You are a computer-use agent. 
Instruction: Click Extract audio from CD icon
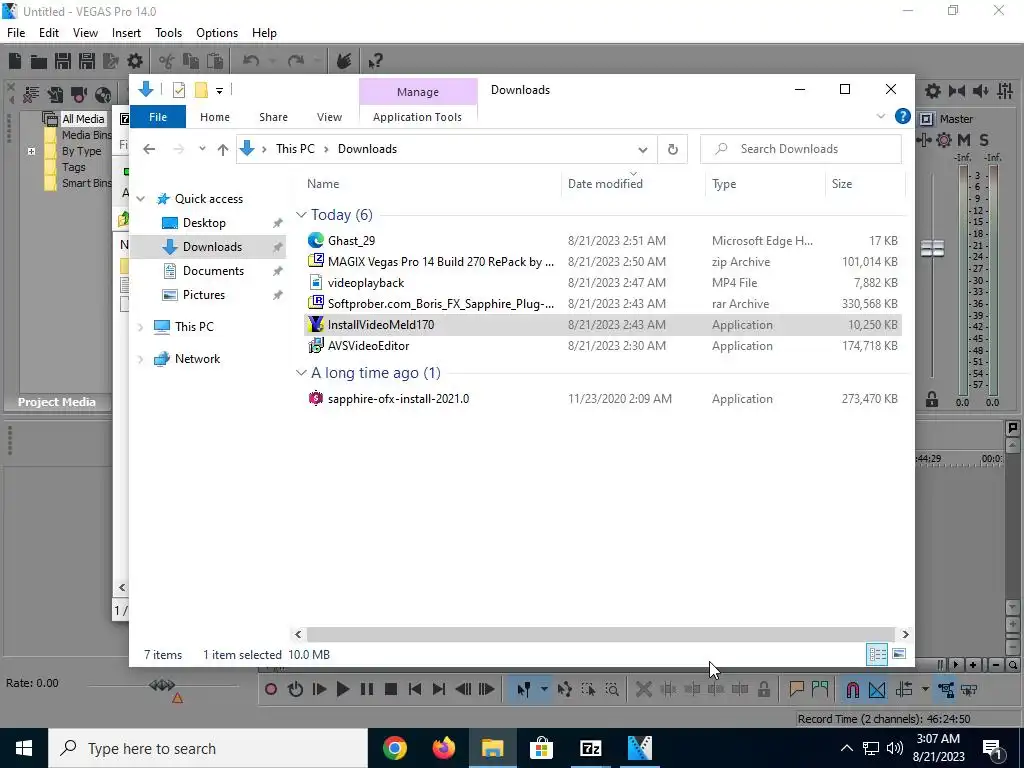coord(103,95)
